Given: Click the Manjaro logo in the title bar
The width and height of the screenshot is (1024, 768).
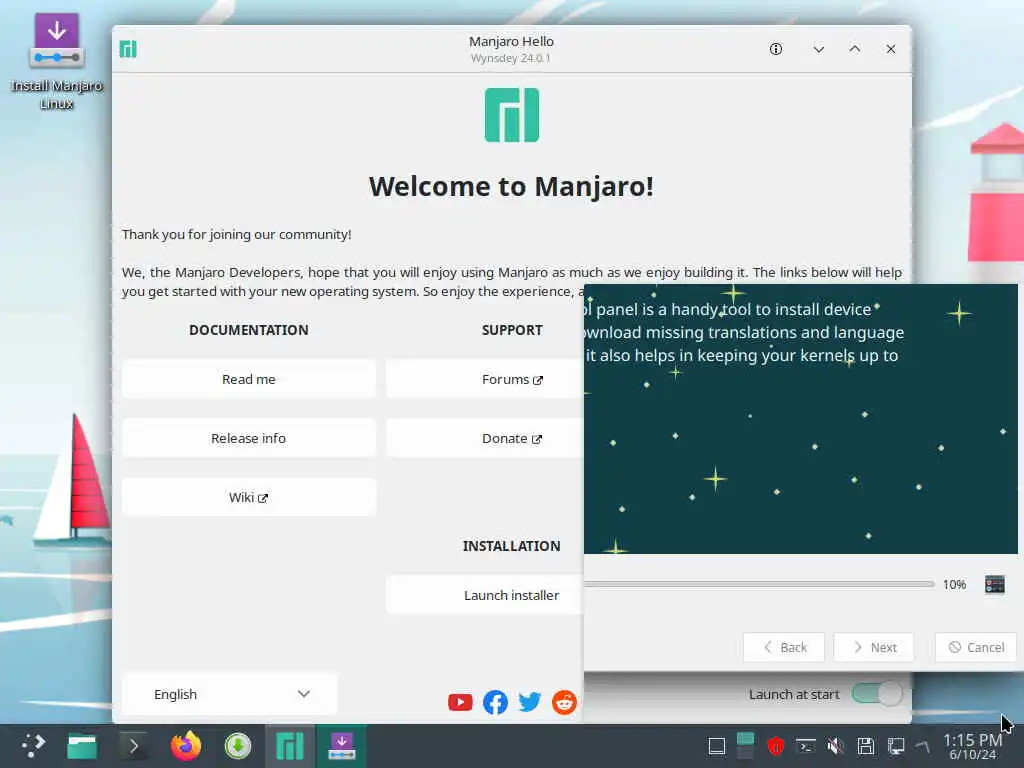Looking at the screenshot, I should tap(128, 49).
